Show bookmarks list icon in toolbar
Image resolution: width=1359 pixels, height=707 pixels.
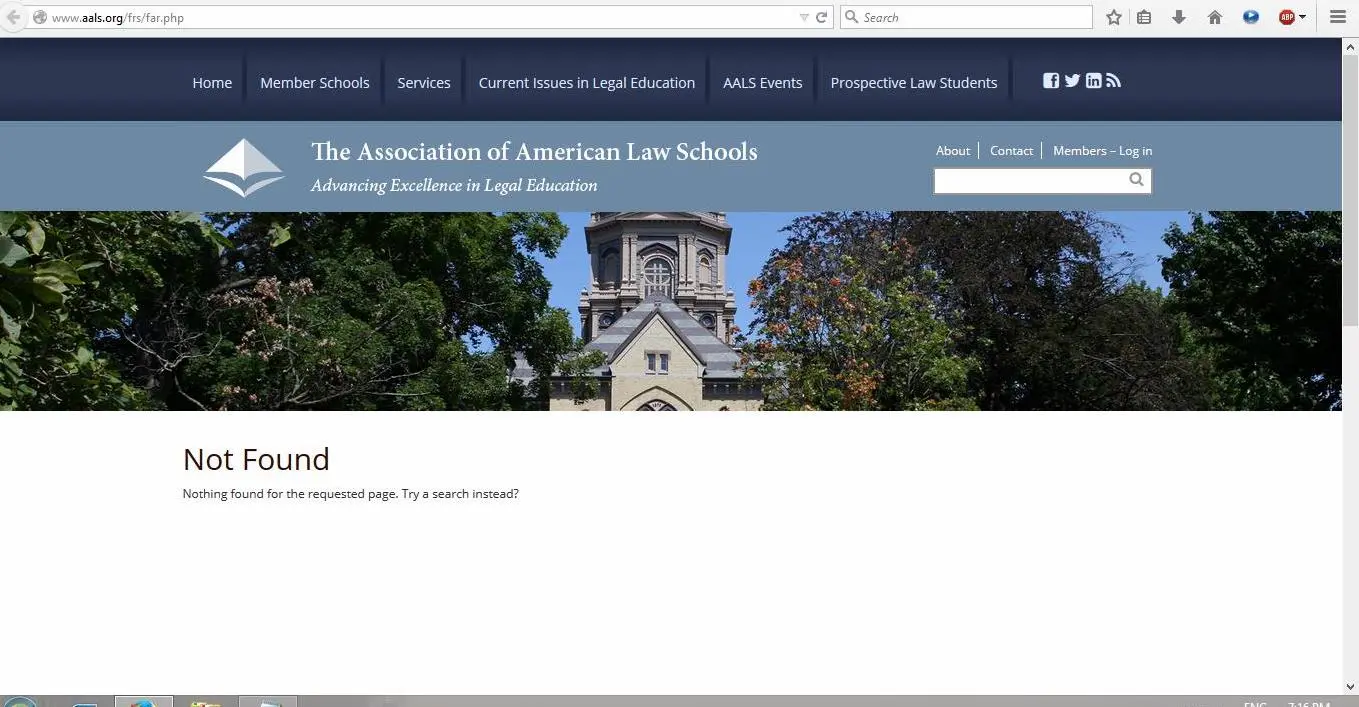pyautogui.click(x=1144, y=17)
